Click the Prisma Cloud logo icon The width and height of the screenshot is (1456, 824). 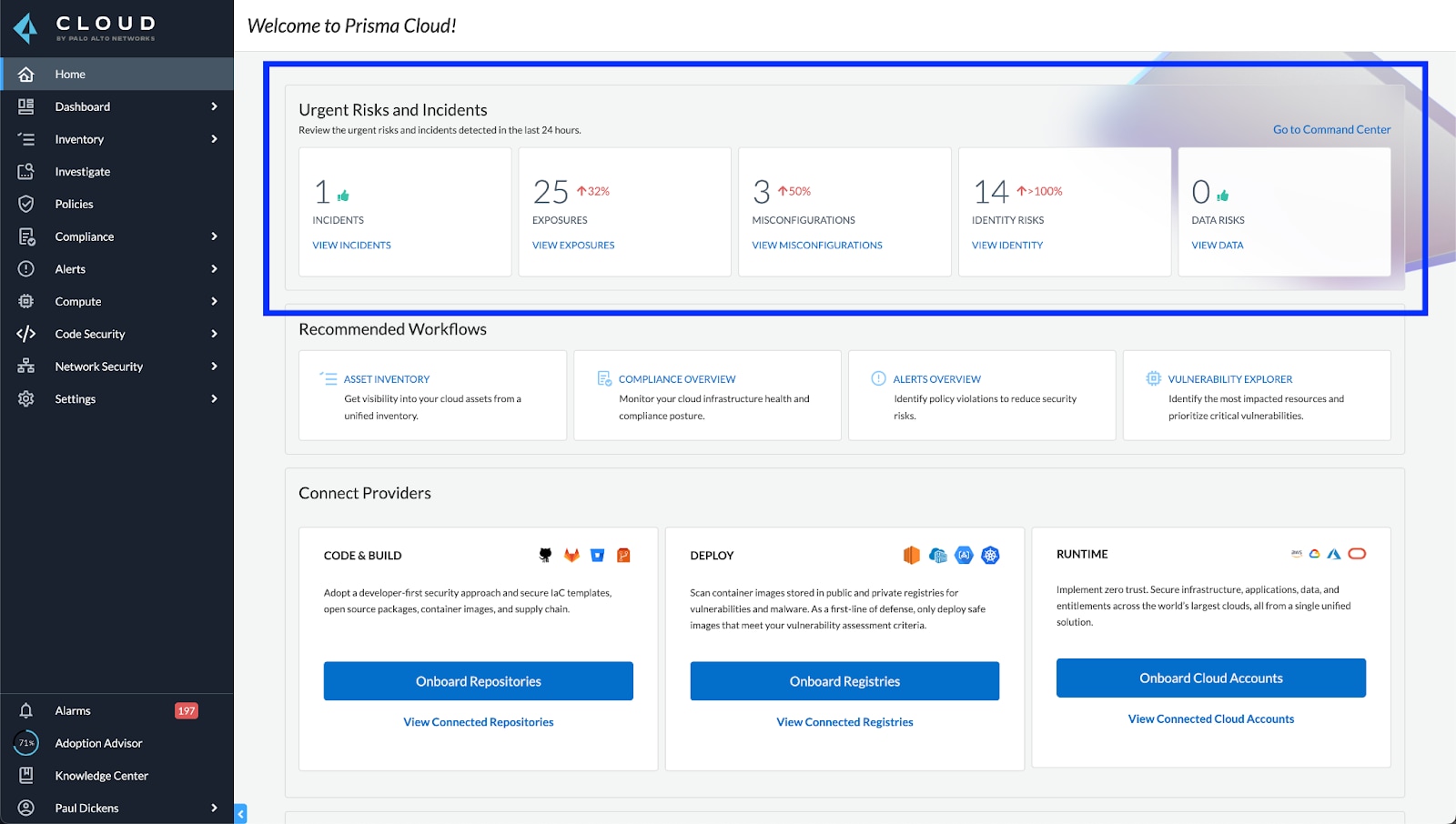(x=26, y=27)
